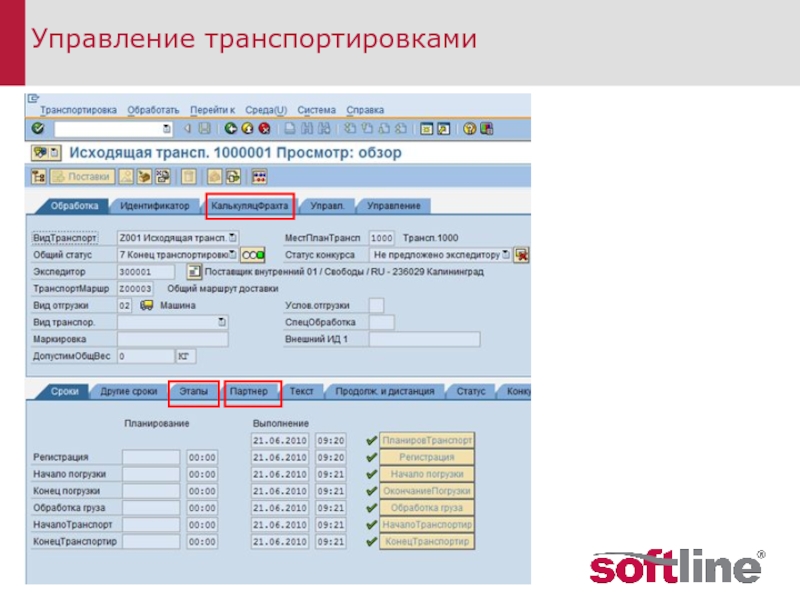This screenshot has height=600, width=800.
Task: Click the Save diskette icon
Action: click(204, 129)
